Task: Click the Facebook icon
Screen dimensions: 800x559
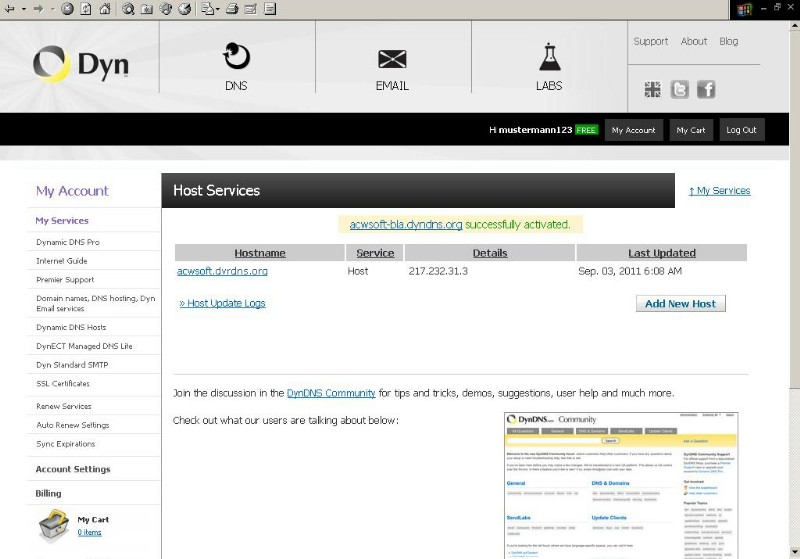Action: point(706,90)
